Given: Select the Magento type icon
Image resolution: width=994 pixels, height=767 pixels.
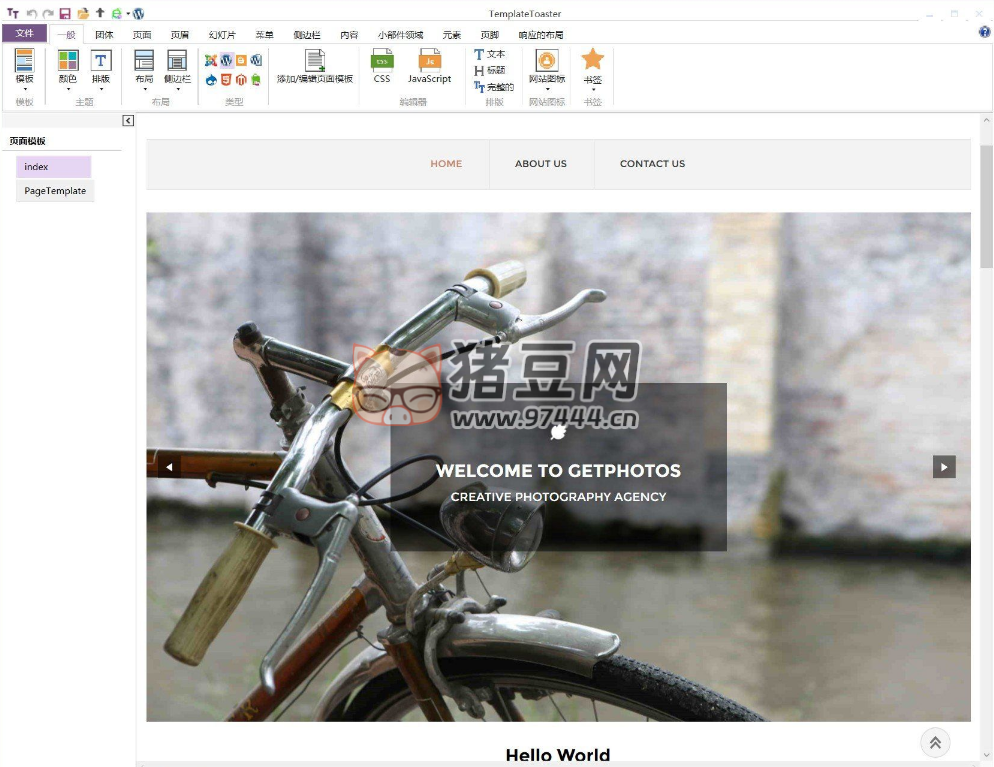Looking at the screenshot, I should 241,80.
